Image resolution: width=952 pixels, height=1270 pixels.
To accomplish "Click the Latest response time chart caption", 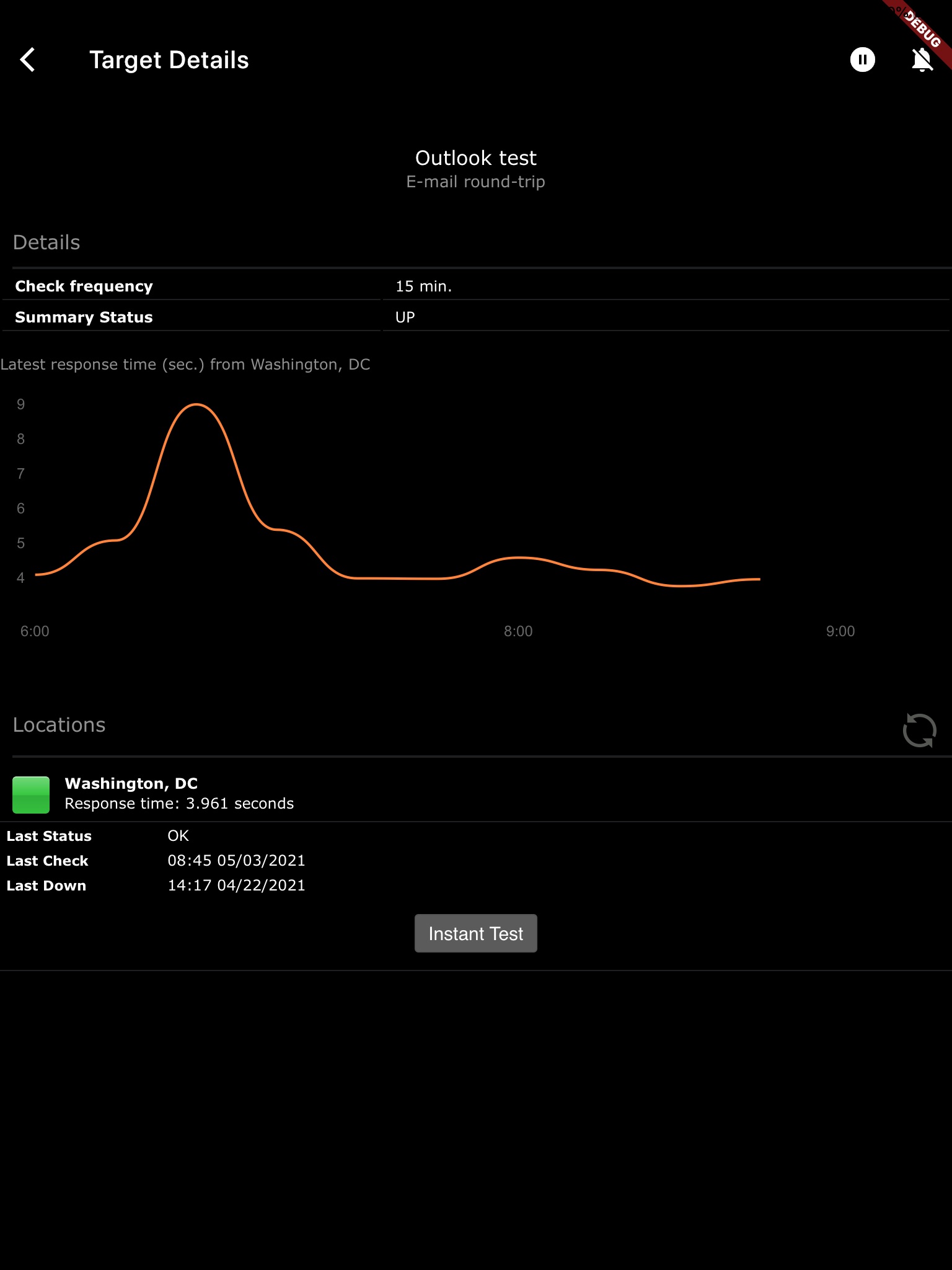I will (185, 365).
